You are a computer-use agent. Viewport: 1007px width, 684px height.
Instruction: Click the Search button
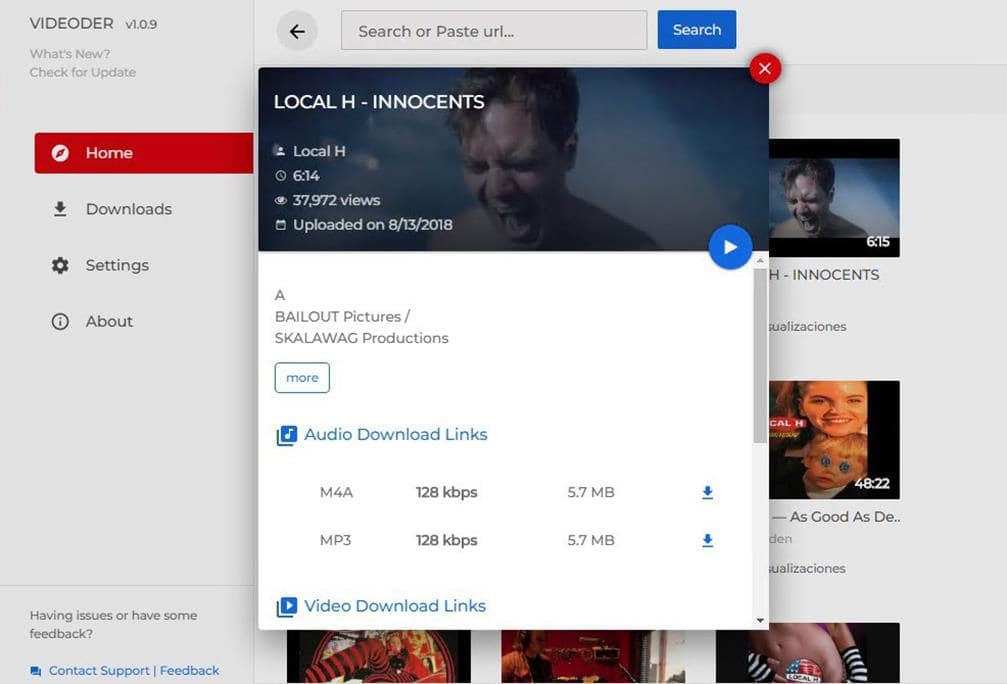click(x=697, y=30)
